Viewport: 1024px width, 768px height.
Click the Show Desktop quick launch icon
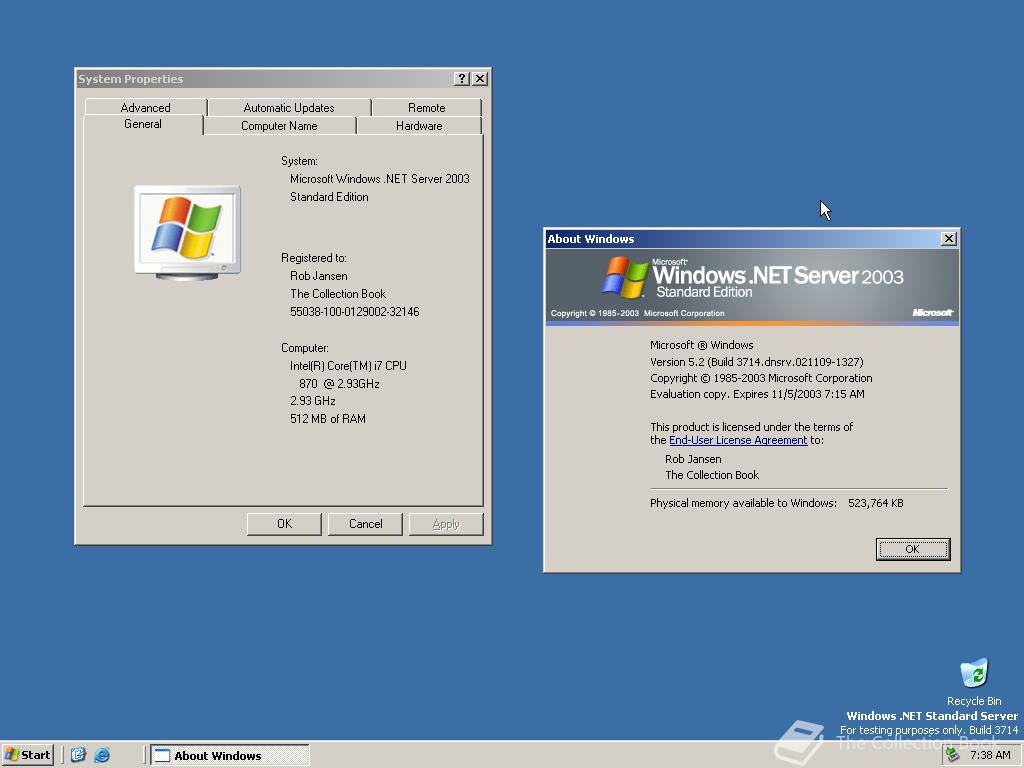[x=78, y=755]
